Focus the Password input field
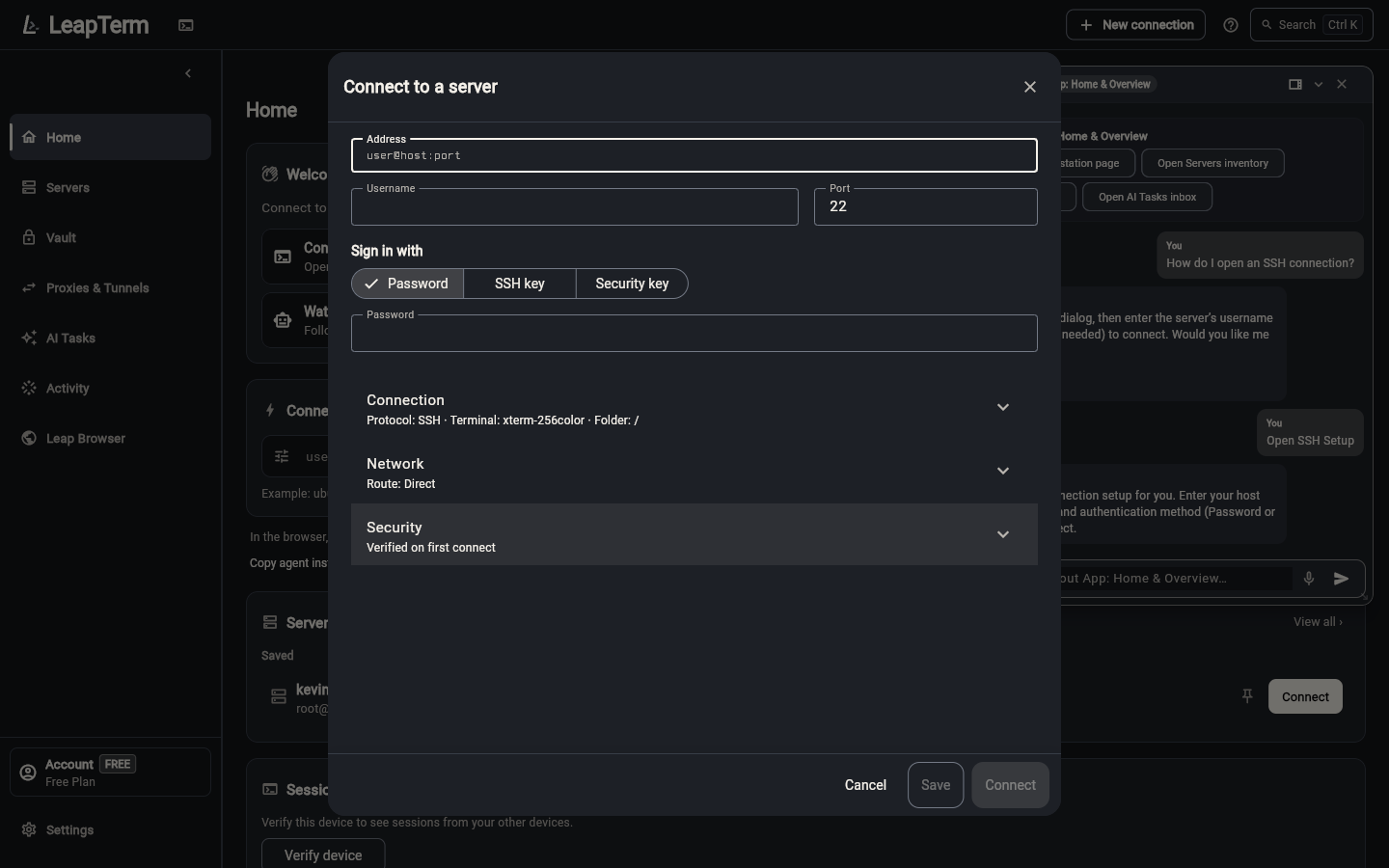This screenshot has width=1389, height=868. [x=694, y=333]
